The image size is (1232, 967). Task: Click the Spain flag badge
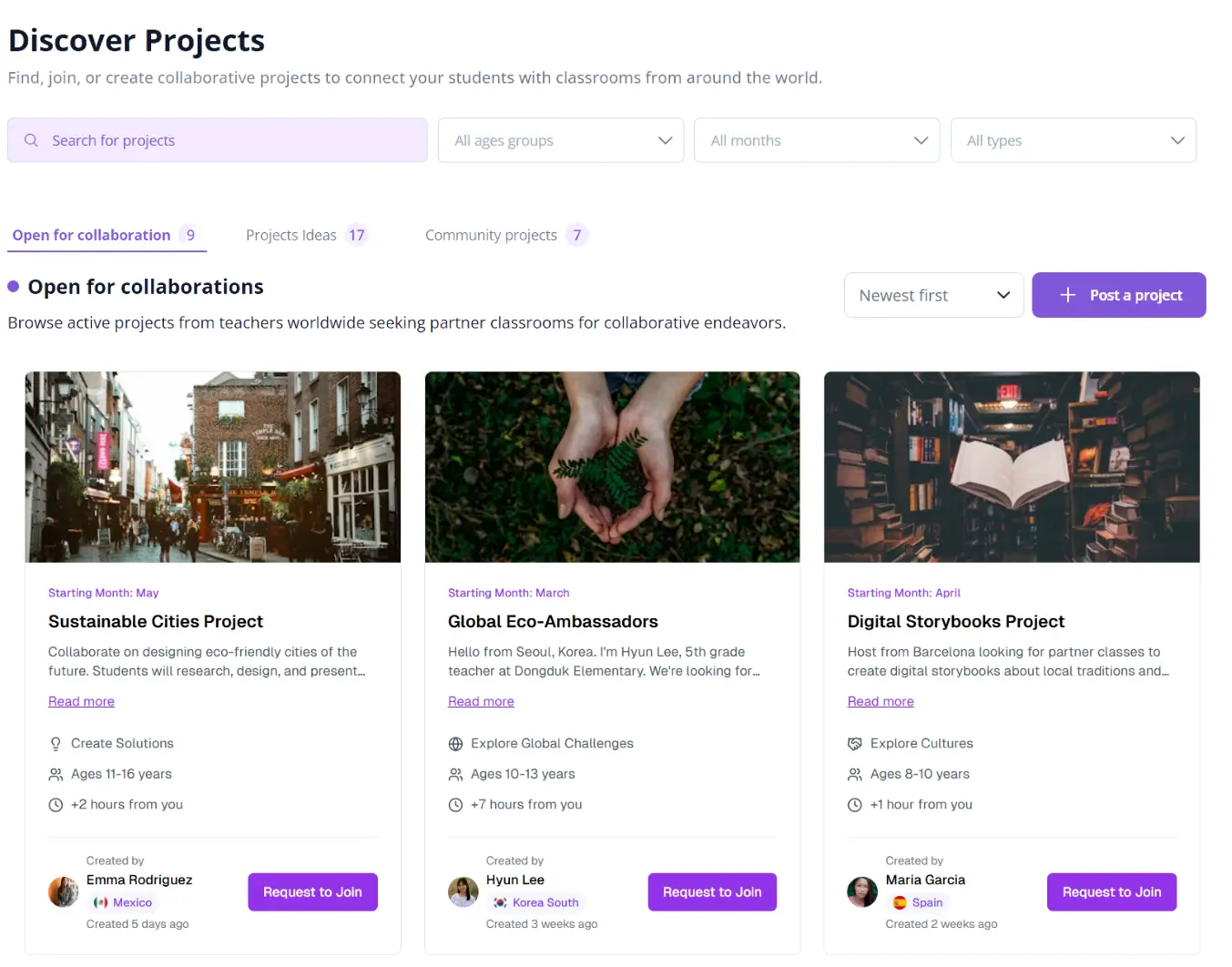tap(917, 903)
